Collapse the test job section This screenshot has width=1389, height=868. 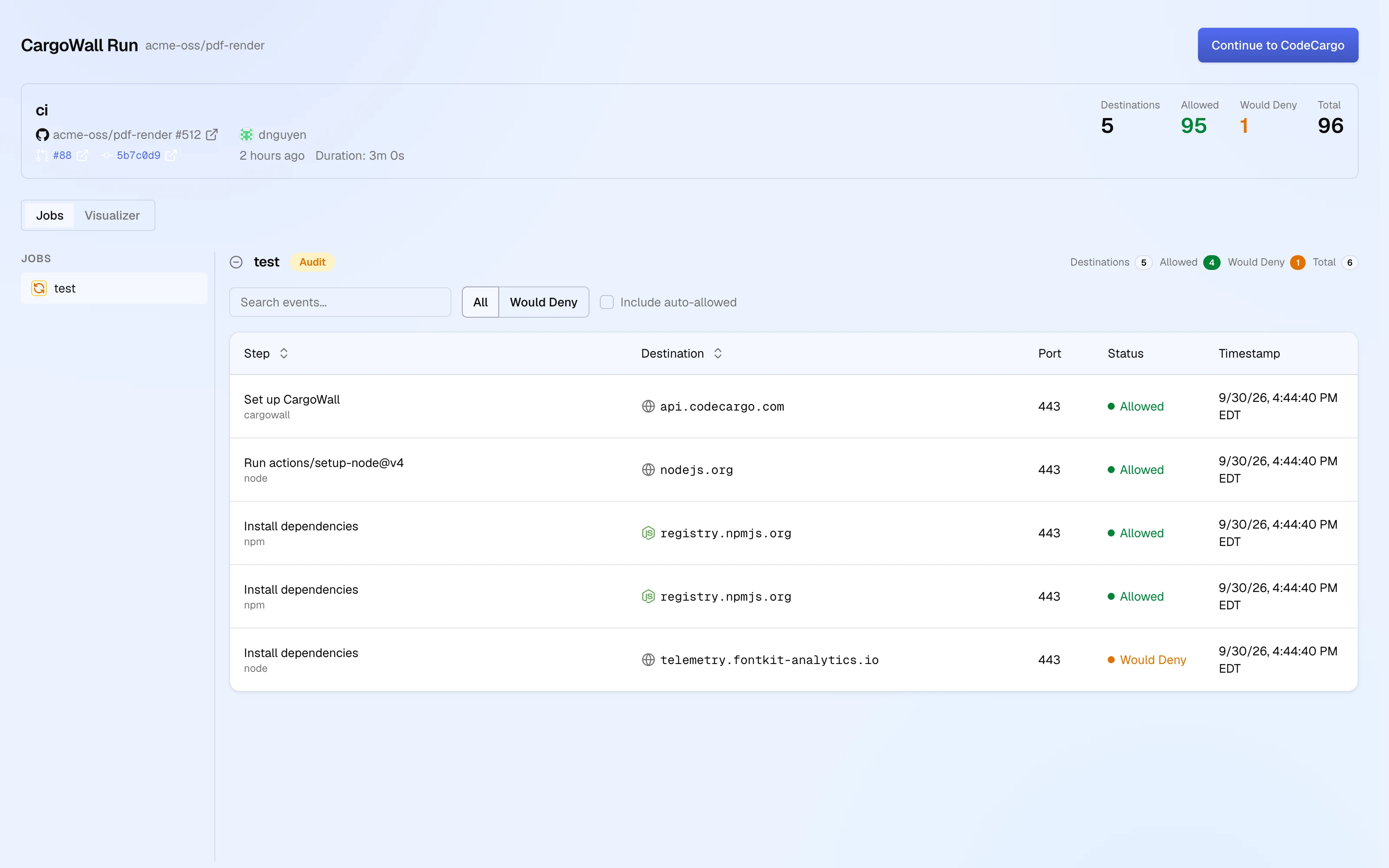point(236,262)
